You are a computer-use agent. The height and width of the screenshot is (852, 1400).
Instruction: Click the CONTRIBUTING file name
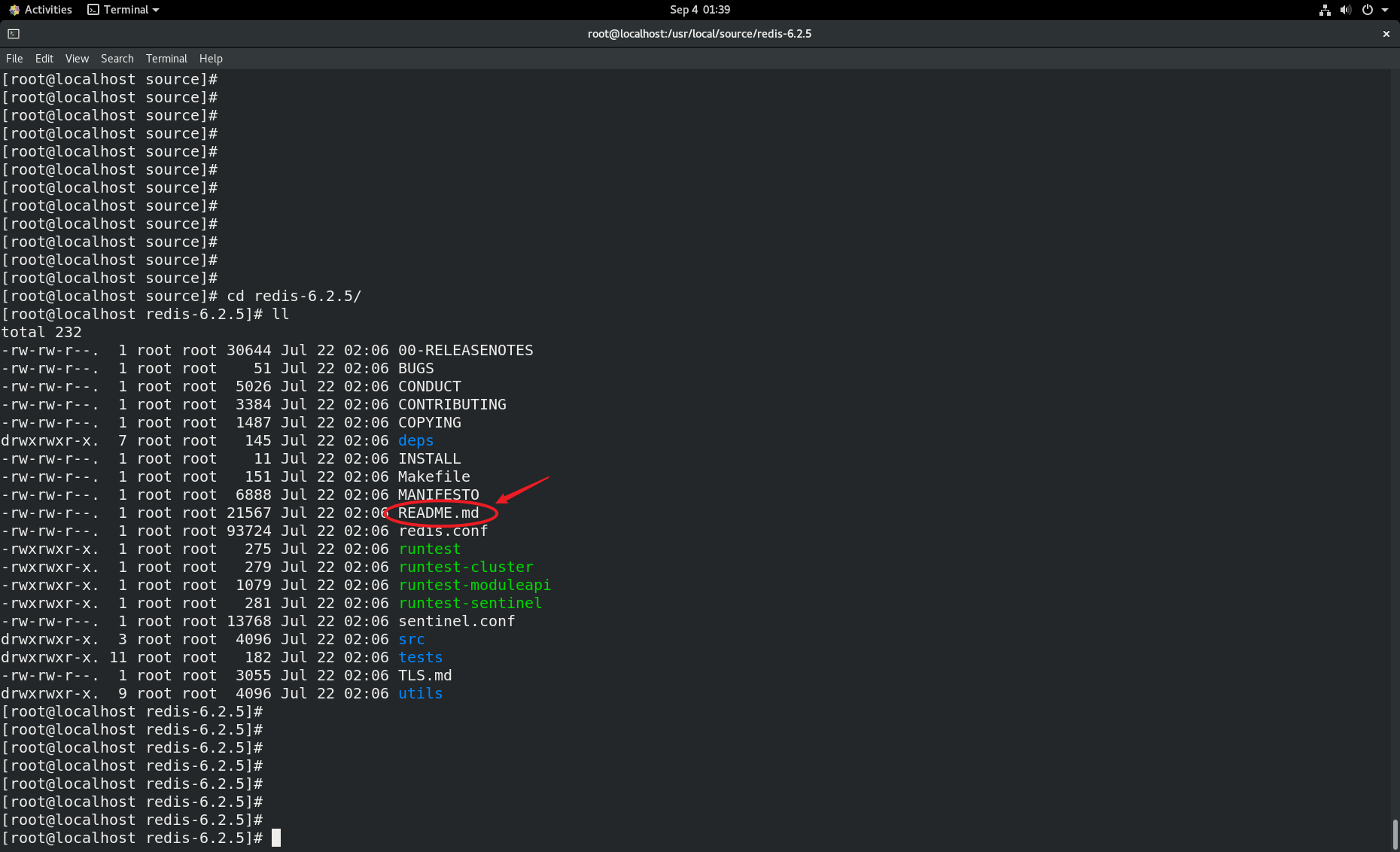[x=452, y=404]
